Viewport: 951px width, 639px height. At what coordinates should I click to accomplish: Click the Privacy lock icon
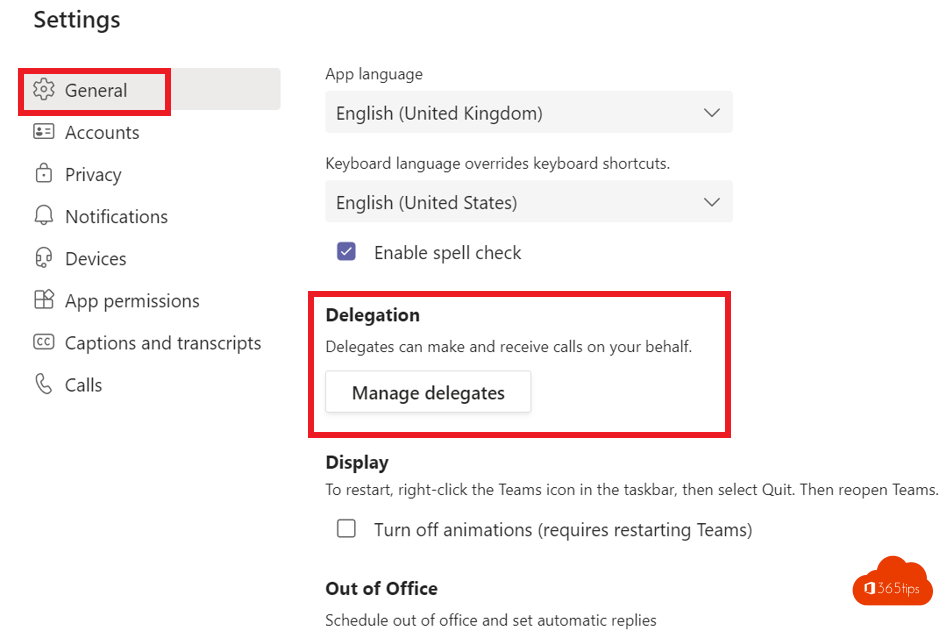click(x=44, y=173)
